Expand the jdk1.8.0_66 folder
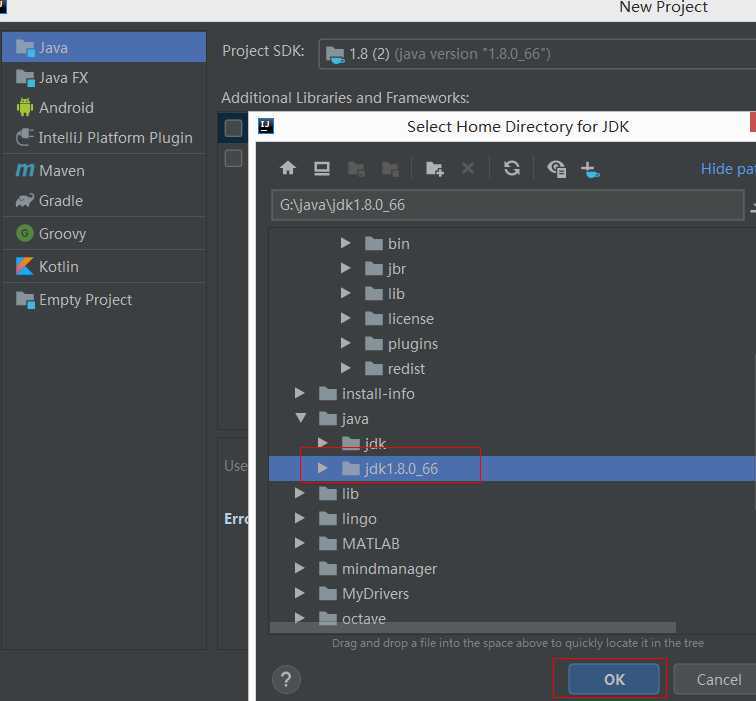756x701 pixels. [x=322, y=468]
